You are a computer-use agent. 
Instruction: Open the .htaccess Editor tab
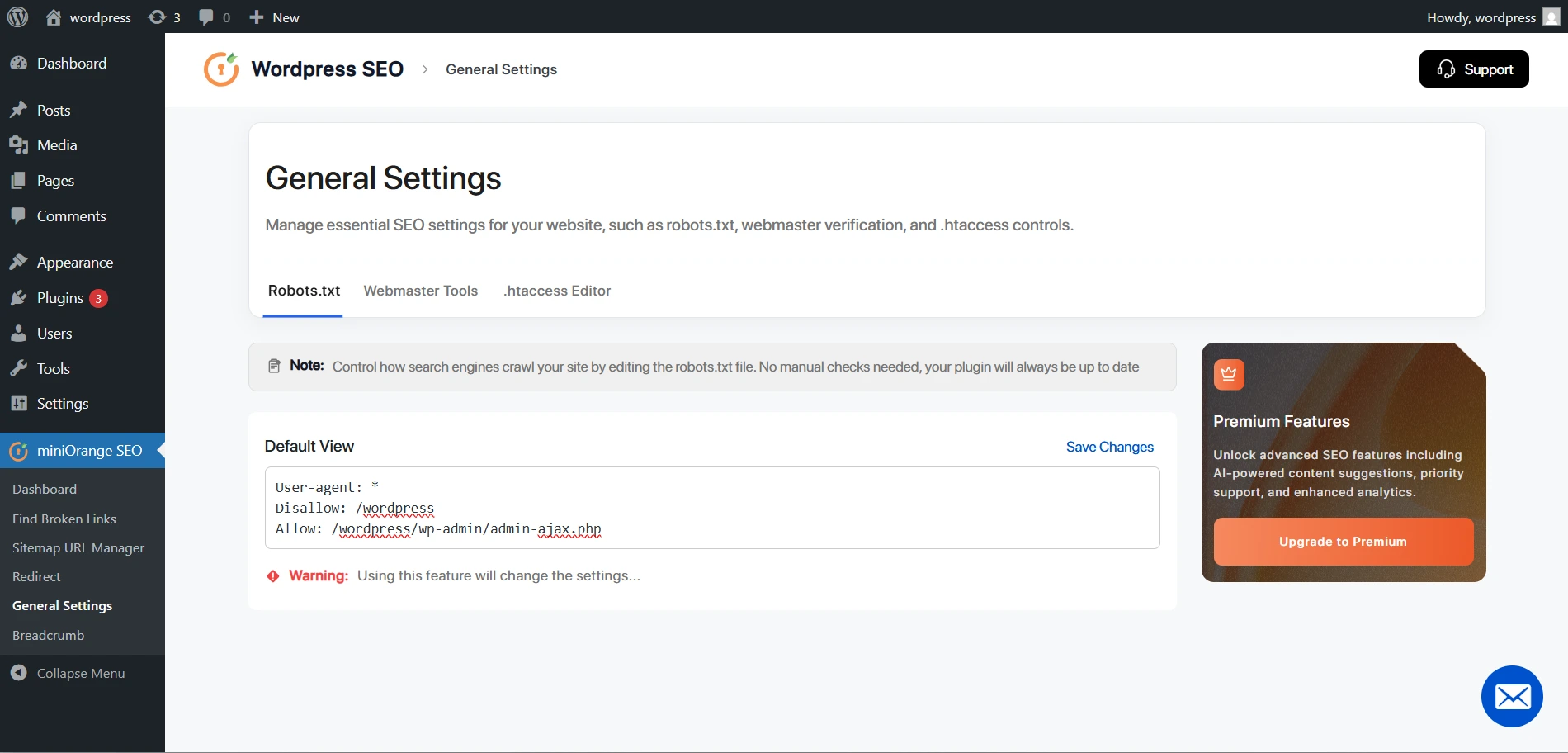tap(556, 291)
